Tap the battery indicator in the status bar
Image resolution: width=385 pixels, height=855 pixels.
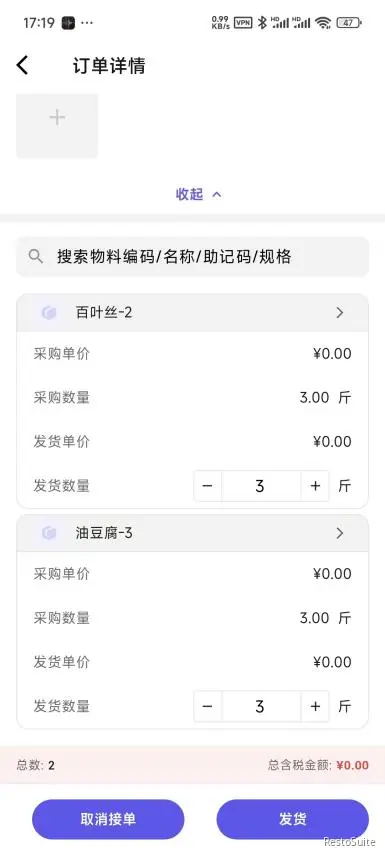click(349, 23)
